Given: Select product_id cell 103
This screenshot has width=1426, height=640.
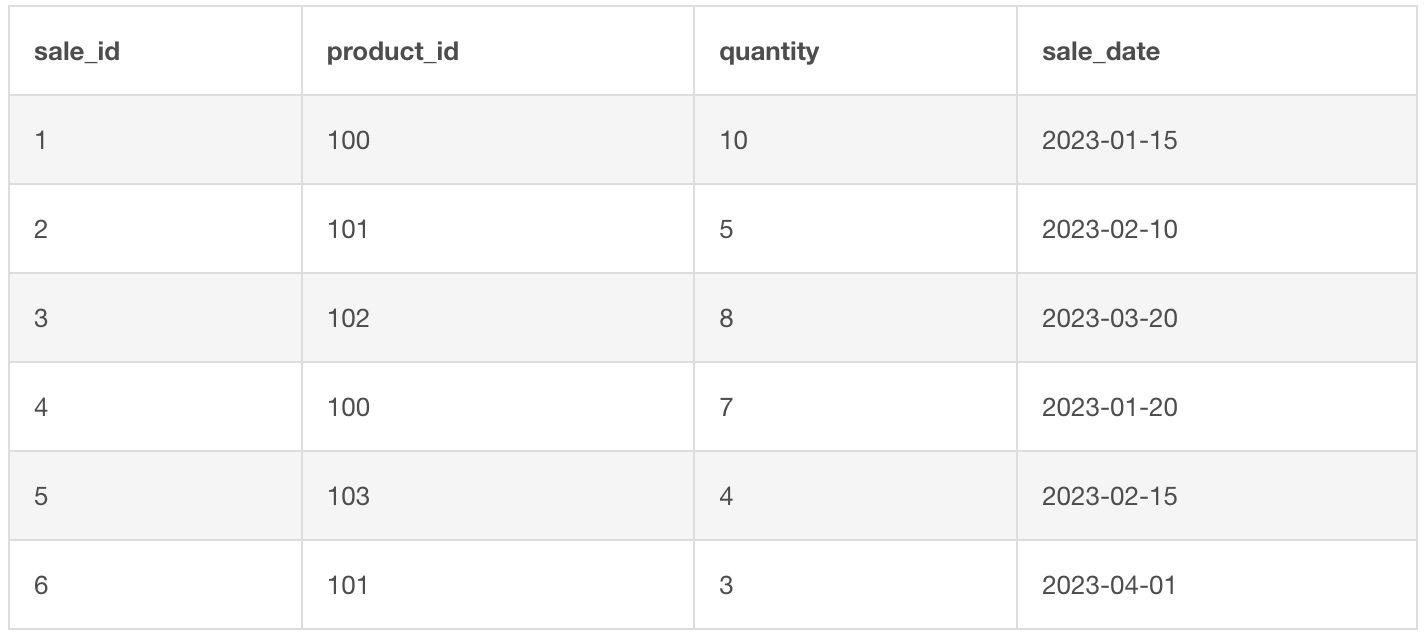Looking at the screenshot, I should click(348, 497).
